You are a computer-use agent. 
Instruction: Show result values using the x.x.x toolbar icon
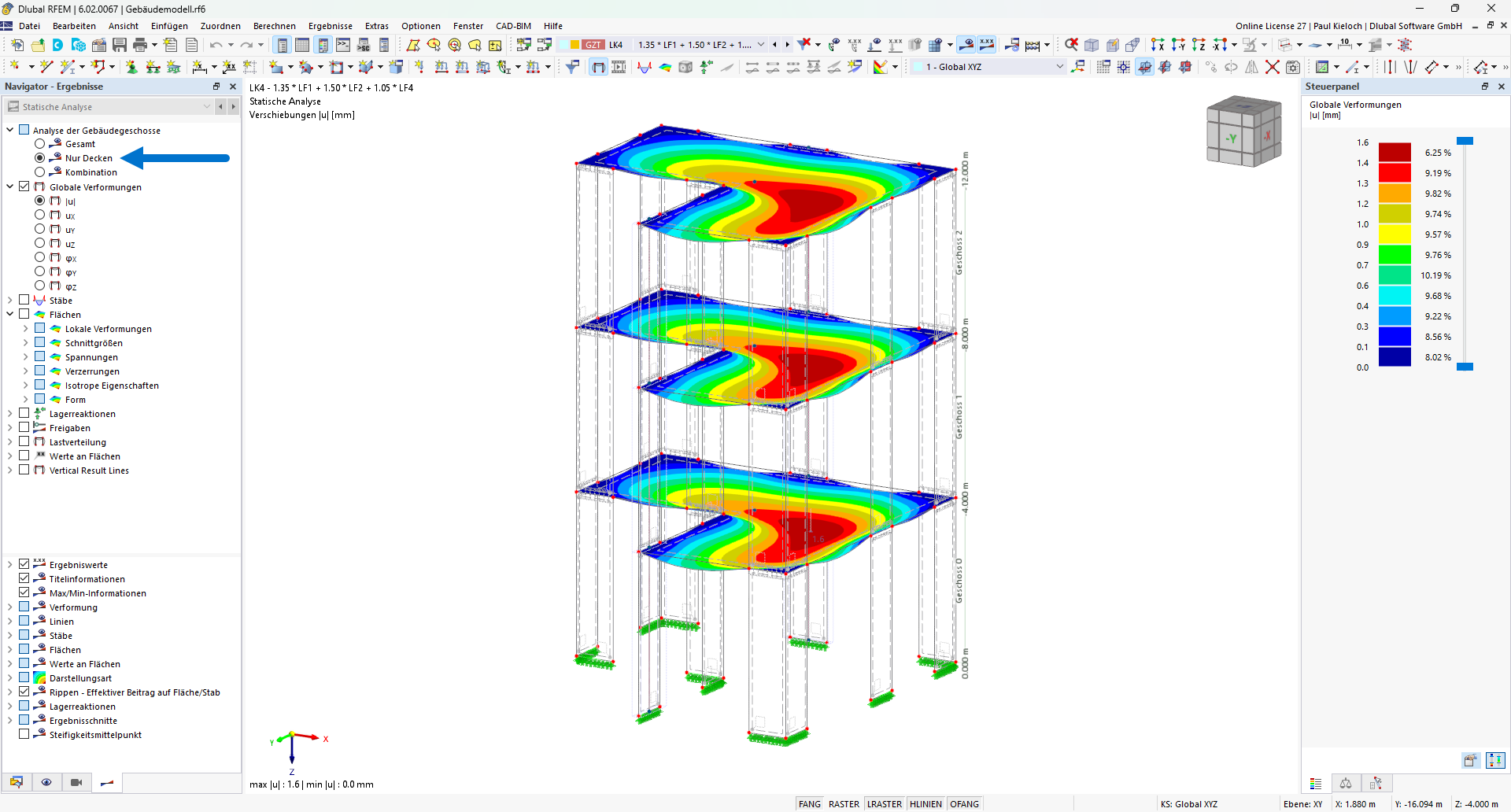click(987, 45)
